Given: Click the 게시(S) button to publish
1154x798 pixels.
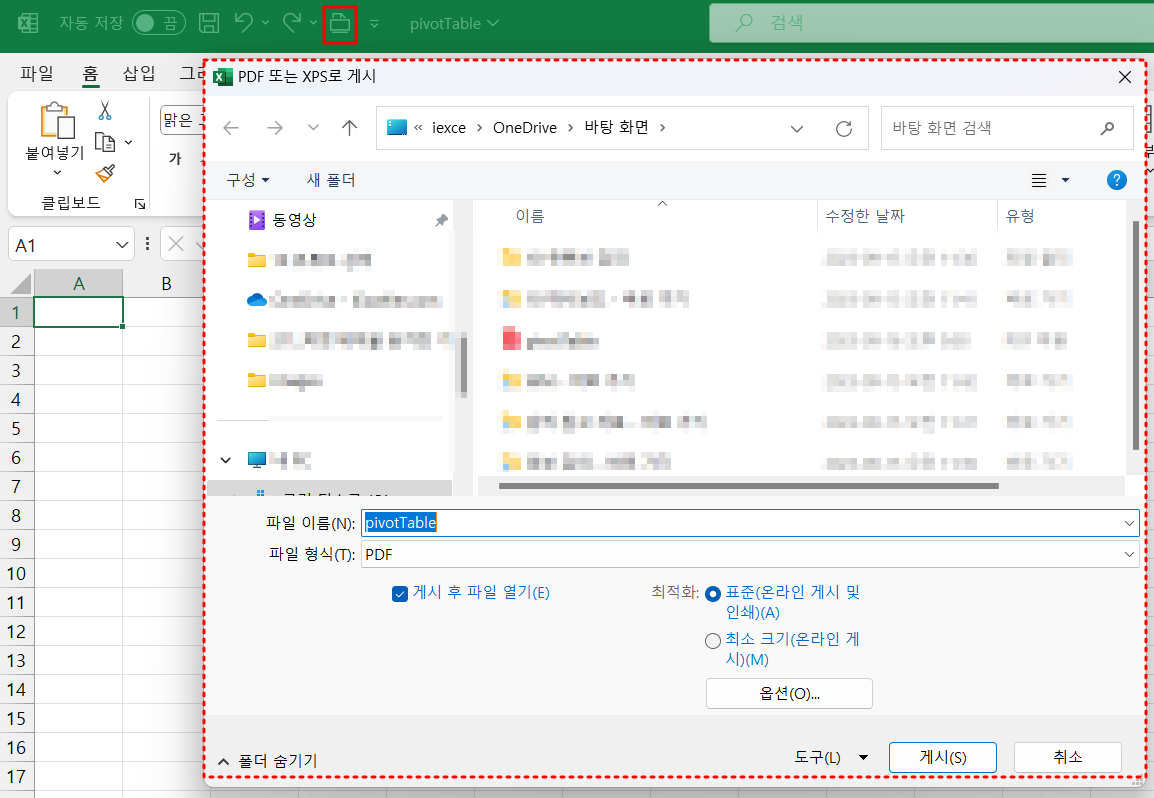Looking at the screenshot, I should click(942, 758).
